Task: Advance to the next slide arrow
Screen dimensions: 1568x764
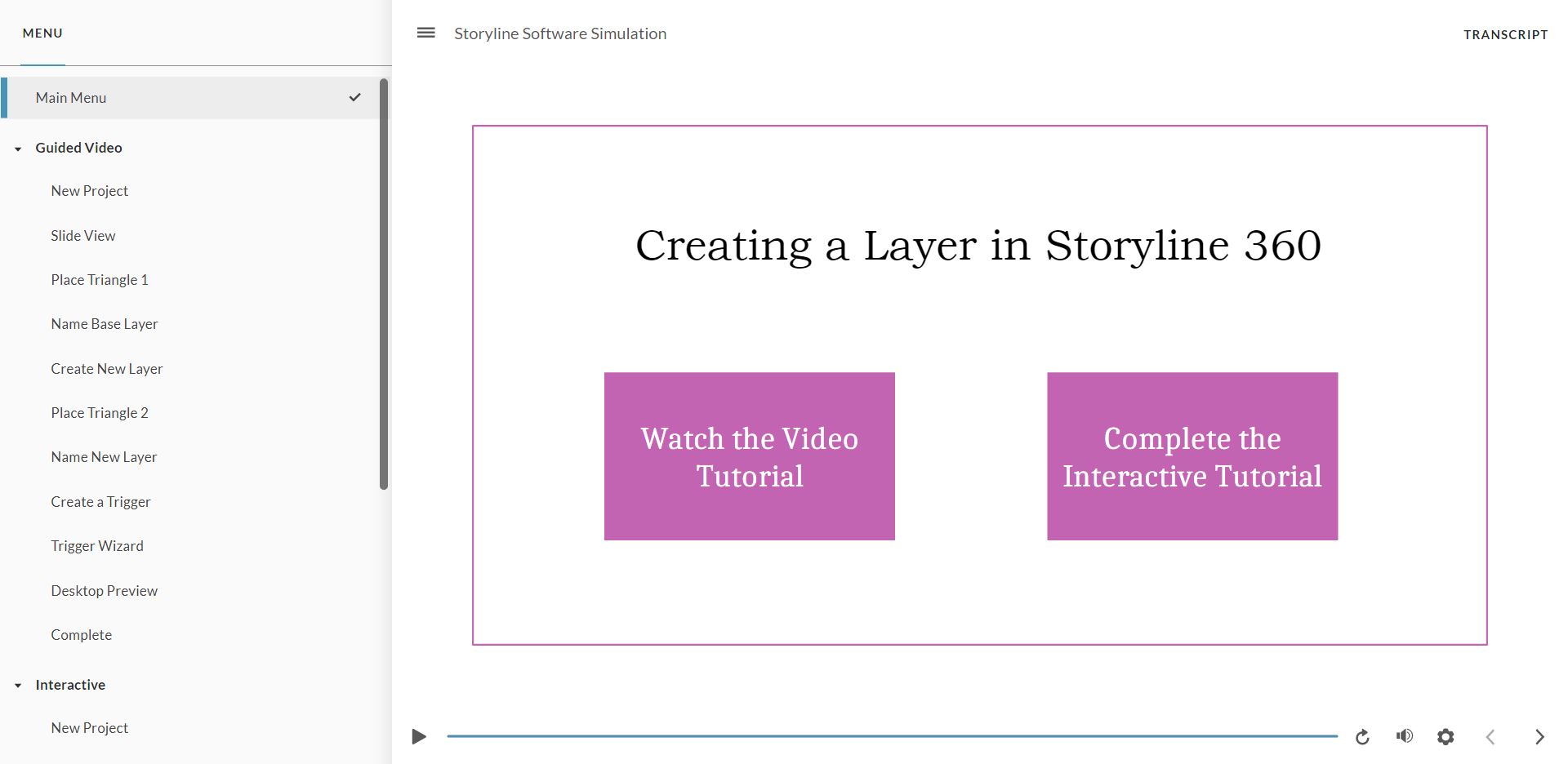Action: (1539, 736)
